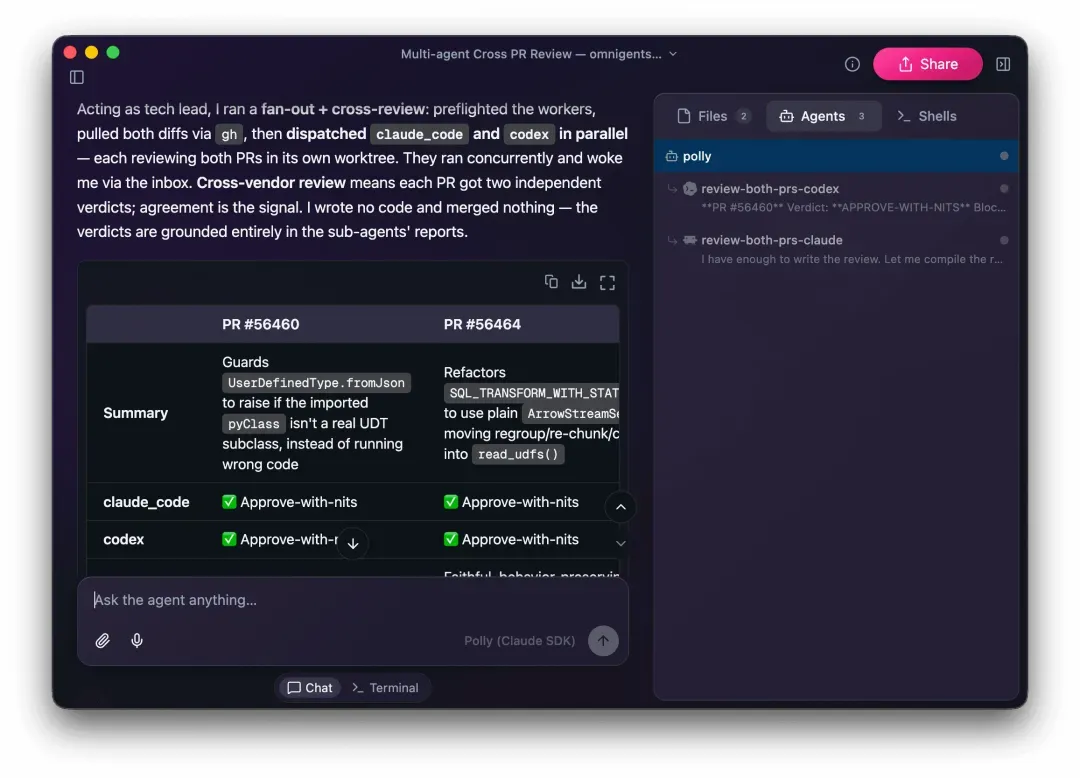Image resolution: width=1080 pixels, height=778 pixels.
Task: Focus the Ask the agent anything input
Action: click(353, 600)
